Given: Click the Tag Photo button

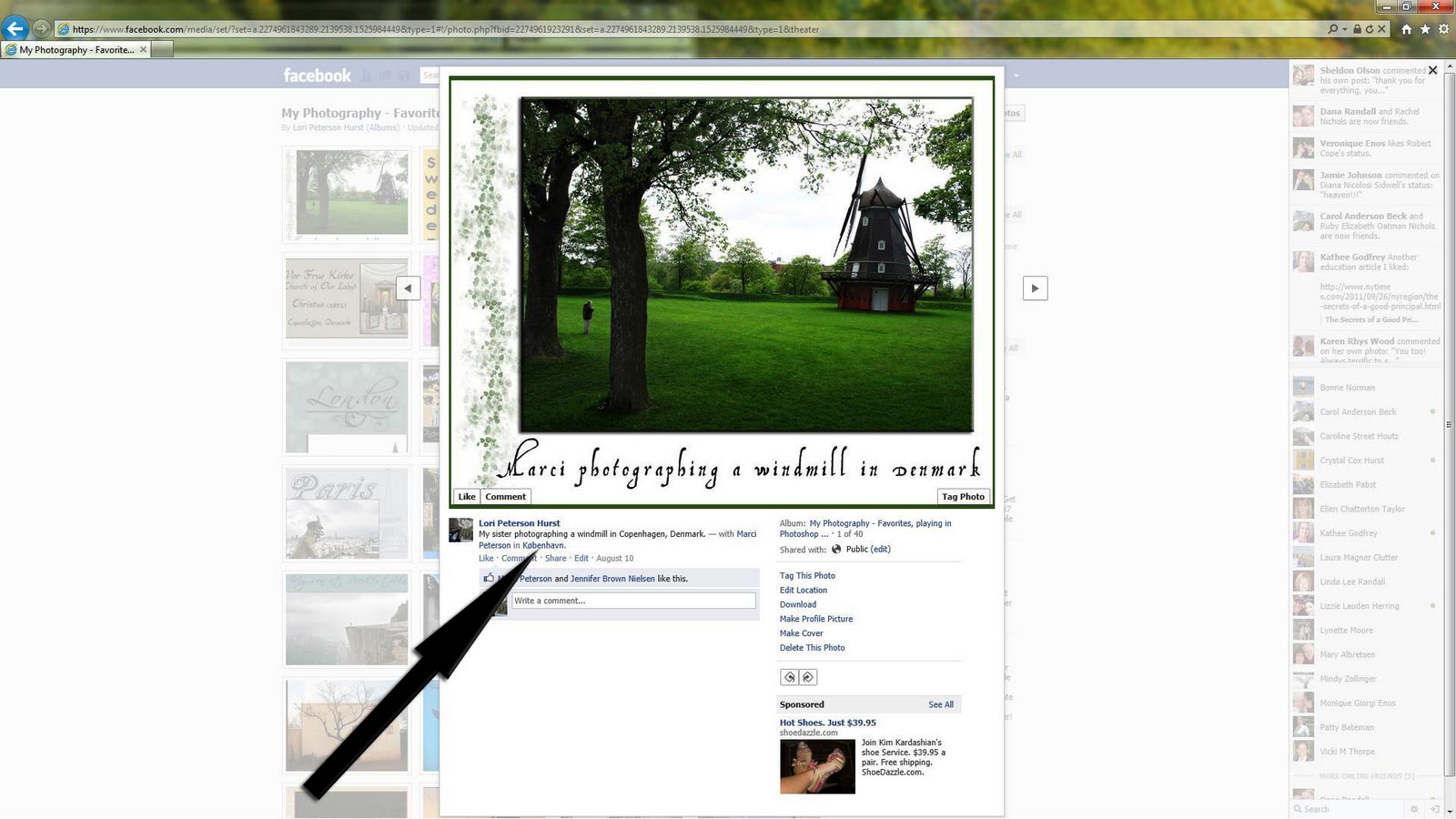Looking at the screenshot, I should coord(963,496).
